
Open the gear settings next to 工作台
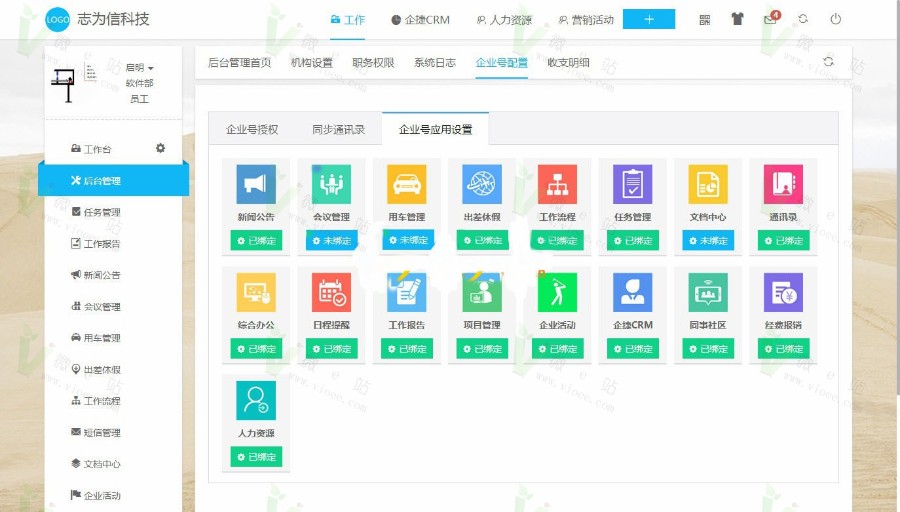160,148
